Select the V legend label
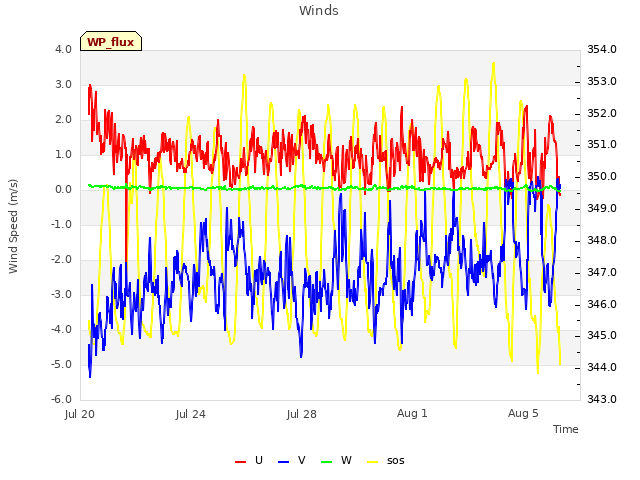Viewport: 640px width, 480px height. tap(301, 460)
